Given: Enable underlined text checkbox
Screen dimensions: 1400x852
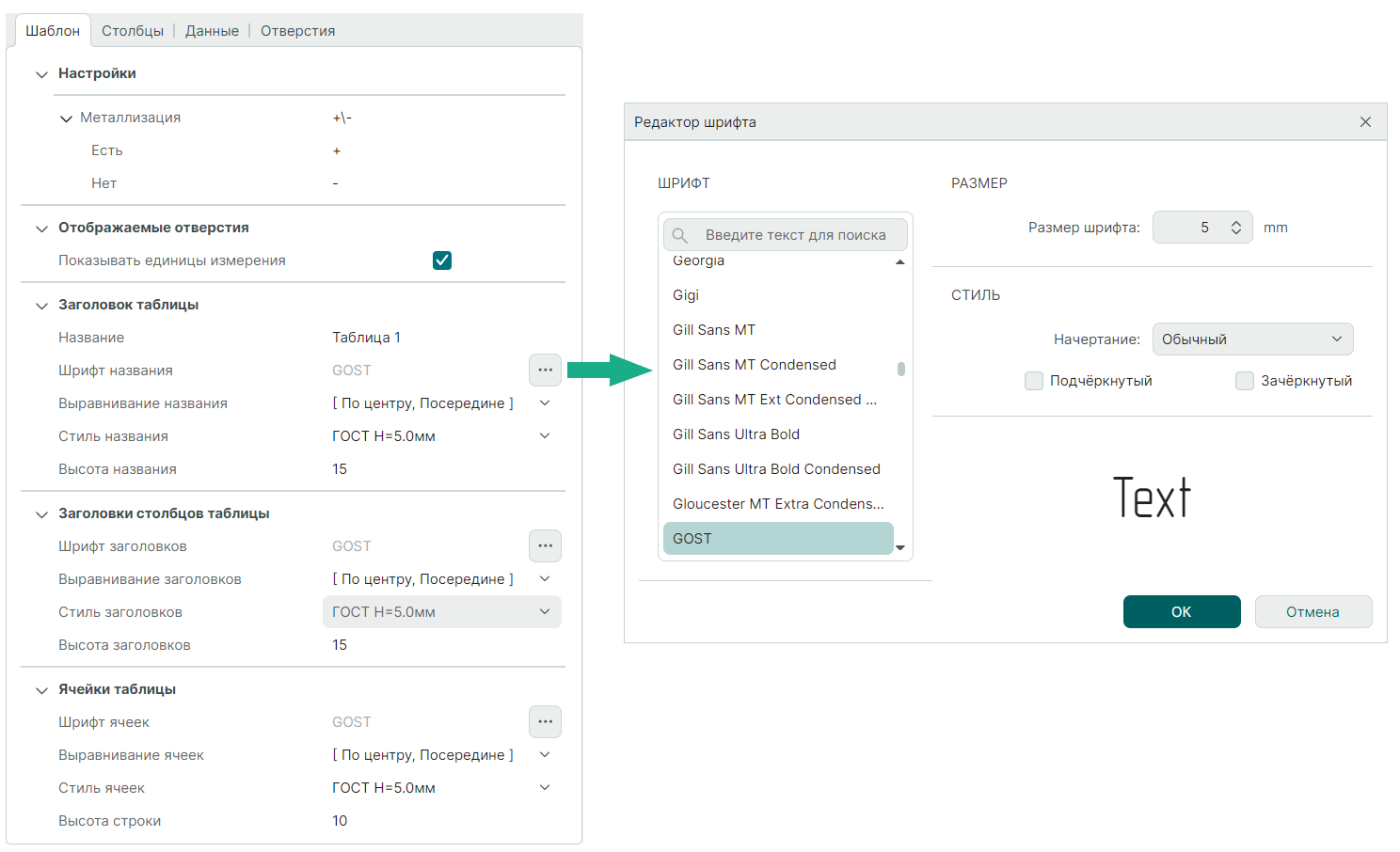Looking at the screenshot, I should [1034, 381].
